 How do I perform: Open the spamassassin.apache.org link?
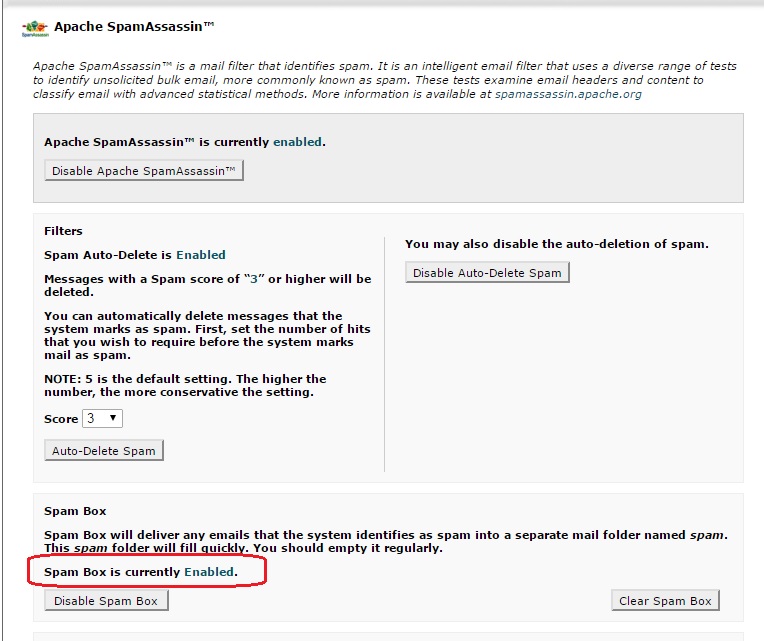click(568, 94)
